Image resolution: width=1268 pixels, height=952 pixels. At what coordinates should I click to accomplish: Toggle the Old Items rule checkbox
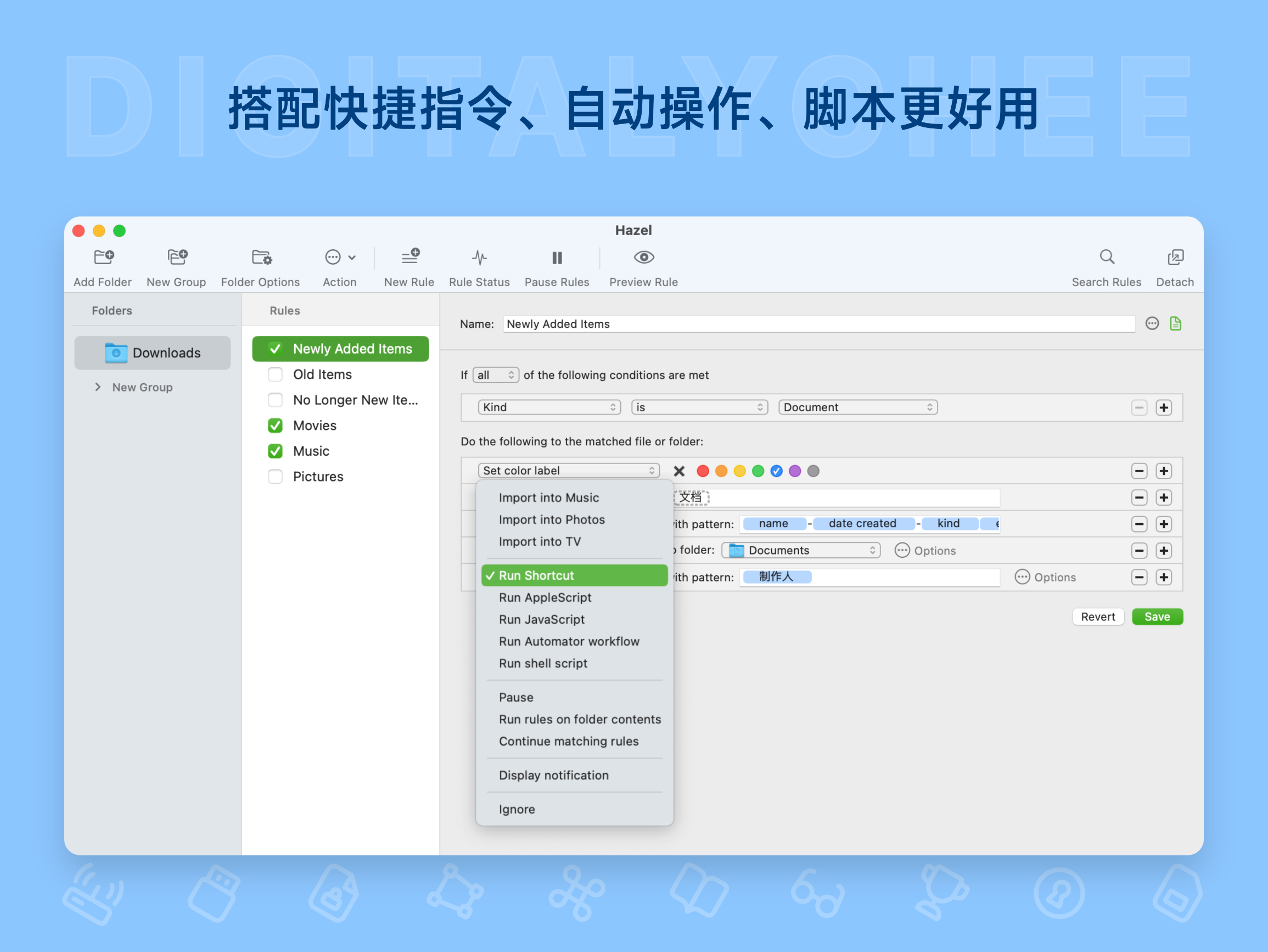(x=275, y=374)
